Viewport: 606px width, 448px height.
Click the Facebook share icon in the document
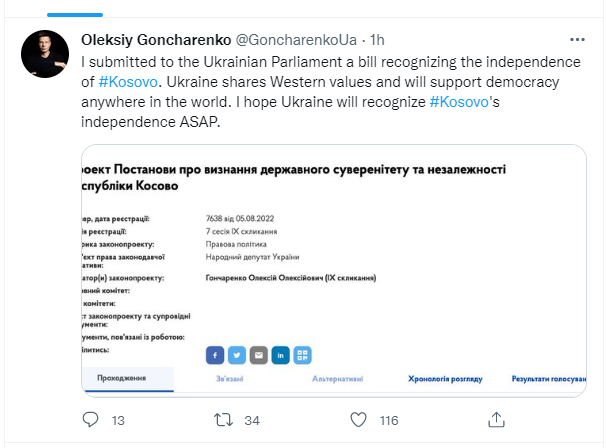pos(214,354)
